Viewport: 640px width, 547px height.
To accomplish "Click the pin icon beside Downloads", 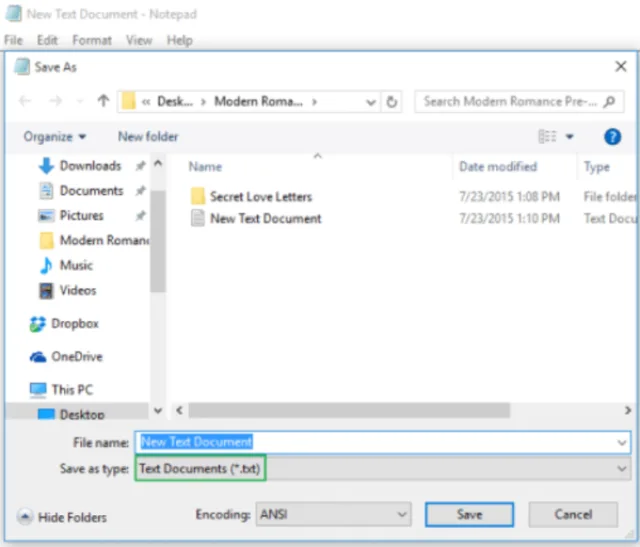I will [140, 166].
